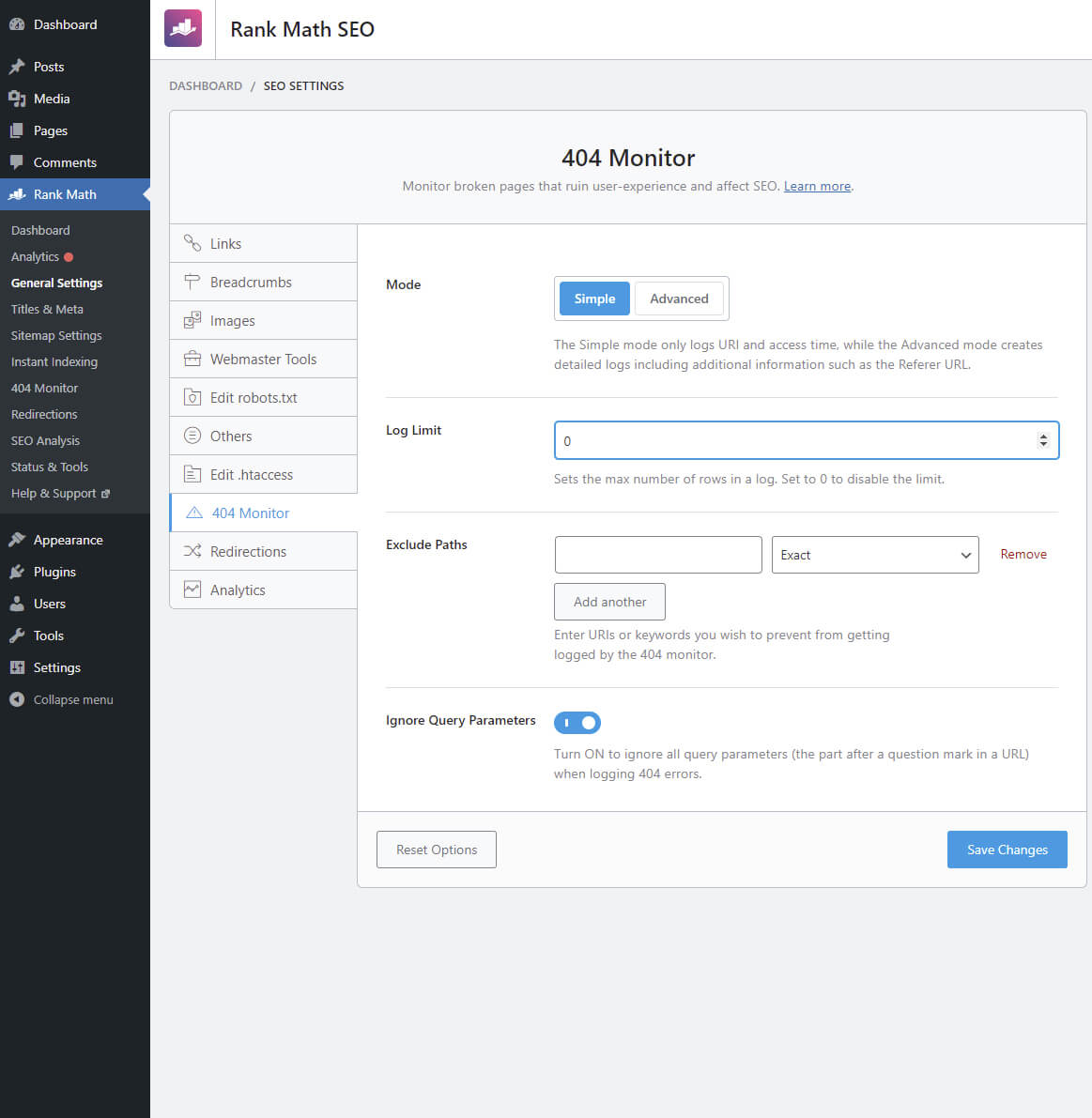Click the Others tab circle icon

[192, 436]
